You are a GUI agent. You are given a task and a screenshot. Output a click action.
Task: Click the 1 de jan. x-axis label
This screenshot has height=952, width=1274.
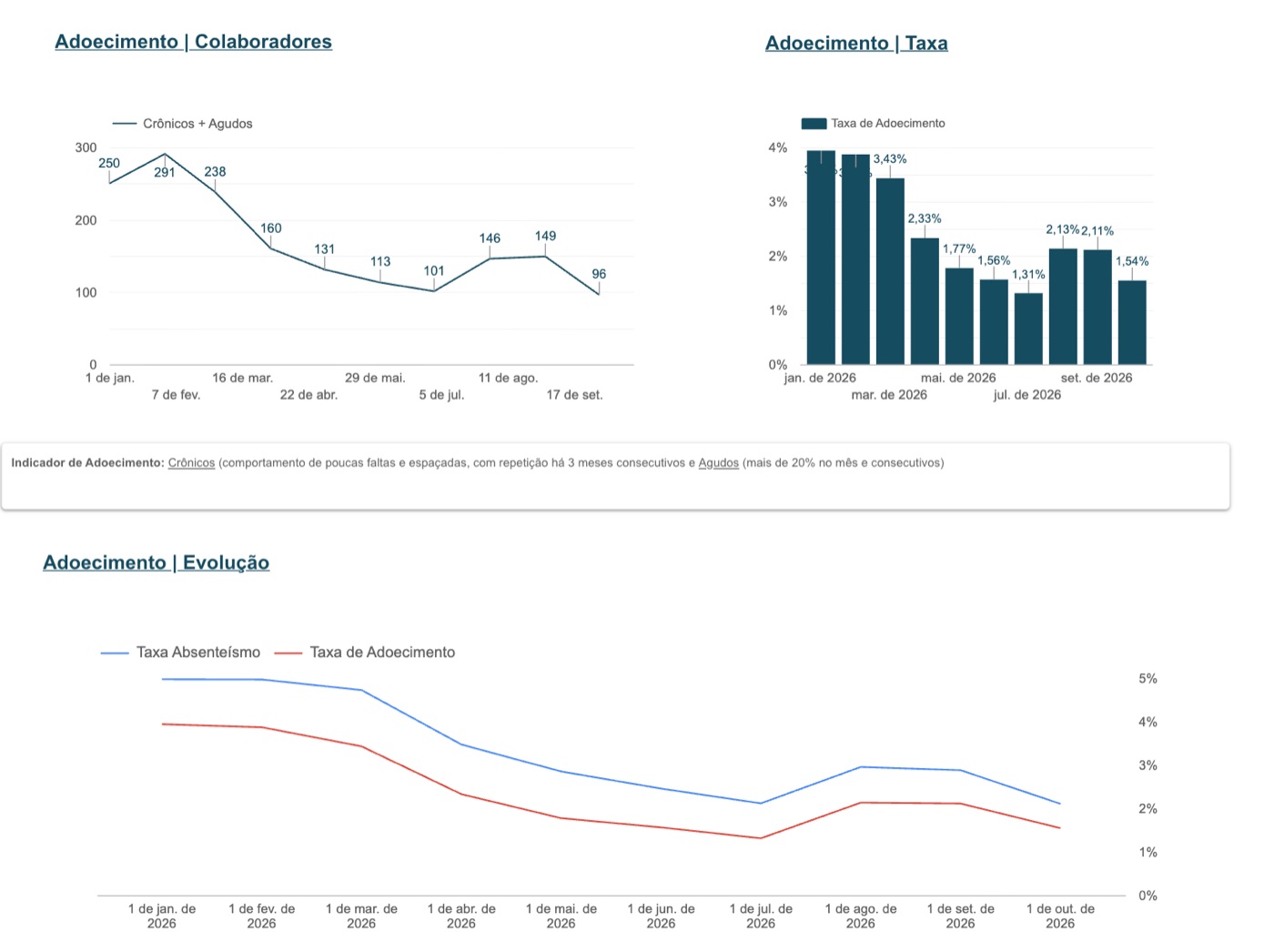(x=109, y=378)
